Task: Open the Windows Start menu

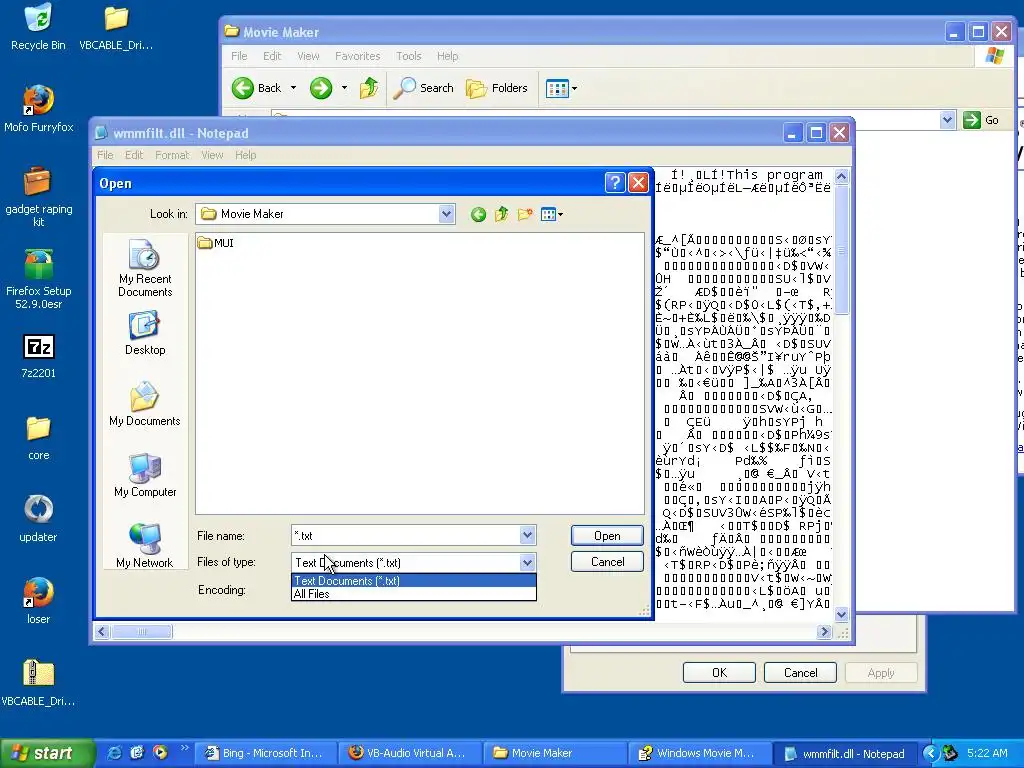Action: click(46, 753)
